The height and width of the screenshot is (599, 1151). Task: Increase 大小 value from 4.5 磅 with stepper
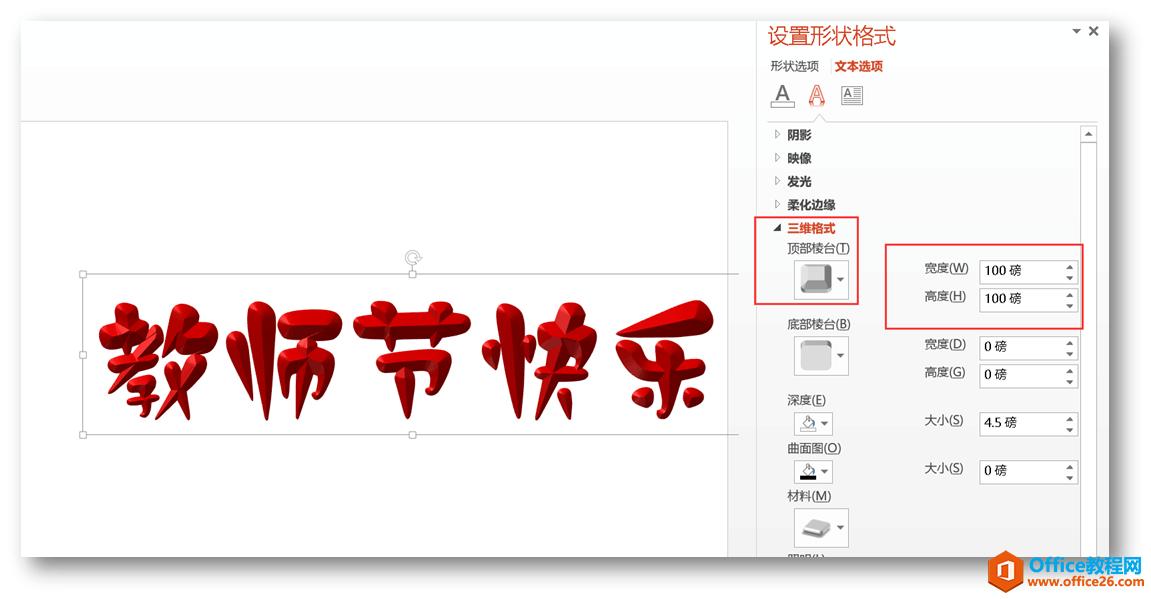1070,418
